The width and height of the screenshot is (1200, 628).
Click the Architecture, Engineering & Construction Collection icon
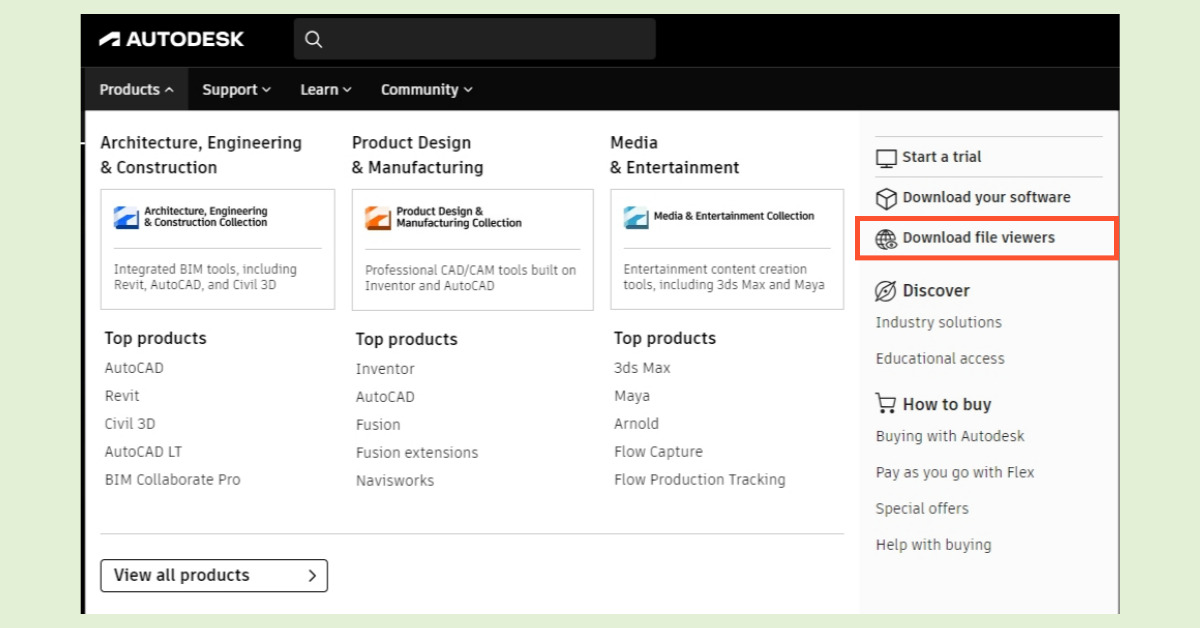(126, 217)
